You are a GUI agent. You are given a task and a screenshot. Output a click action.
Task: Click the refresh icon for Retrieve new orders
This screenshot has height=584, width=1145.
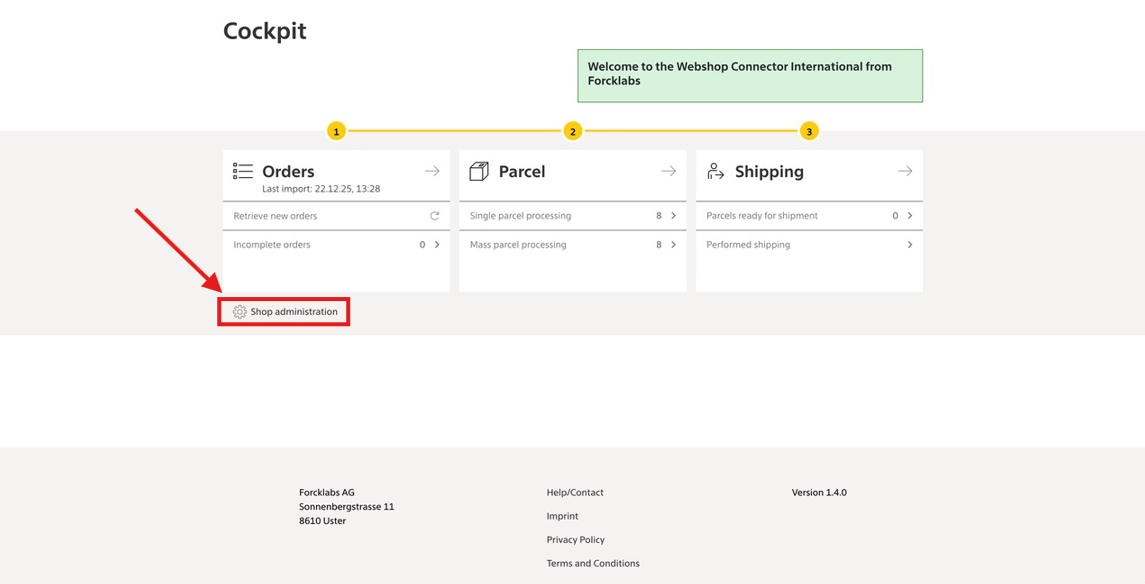(x=434, y=216)
